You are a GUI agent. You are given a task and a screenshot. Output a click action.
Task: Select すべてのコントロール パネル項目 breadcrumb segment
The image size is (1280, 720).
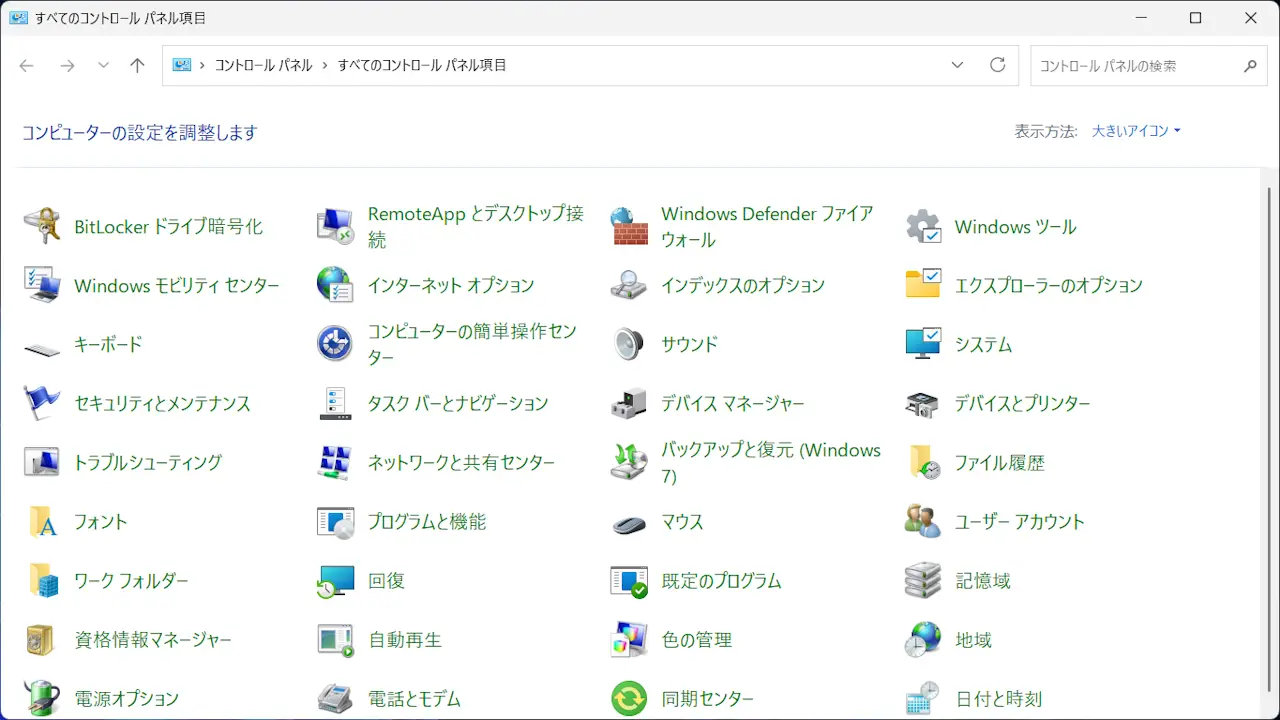(421, 65)
